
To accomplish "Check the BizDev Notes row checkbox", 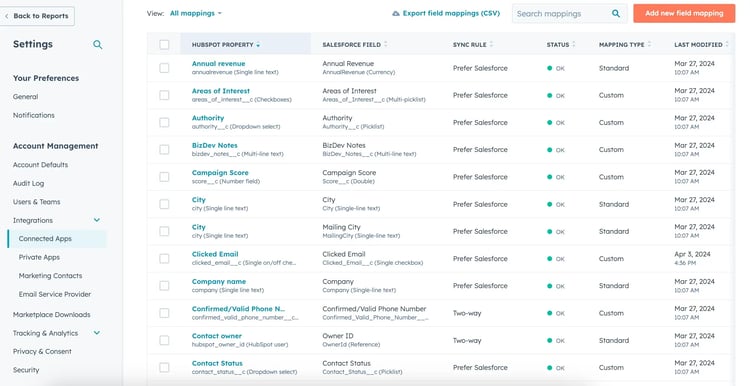I will (x=164, y=150).
